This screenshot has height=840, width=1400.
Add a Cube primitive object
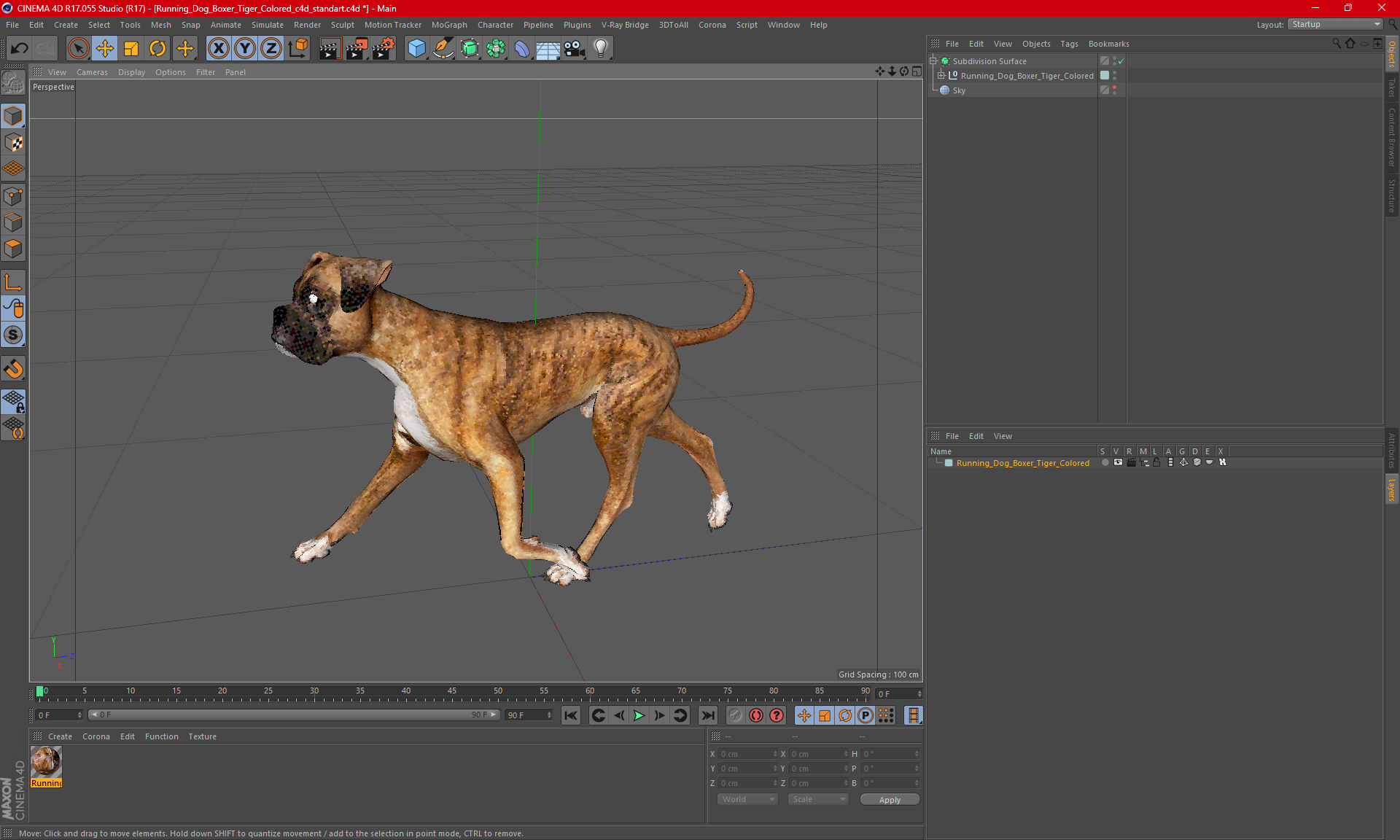416,49
